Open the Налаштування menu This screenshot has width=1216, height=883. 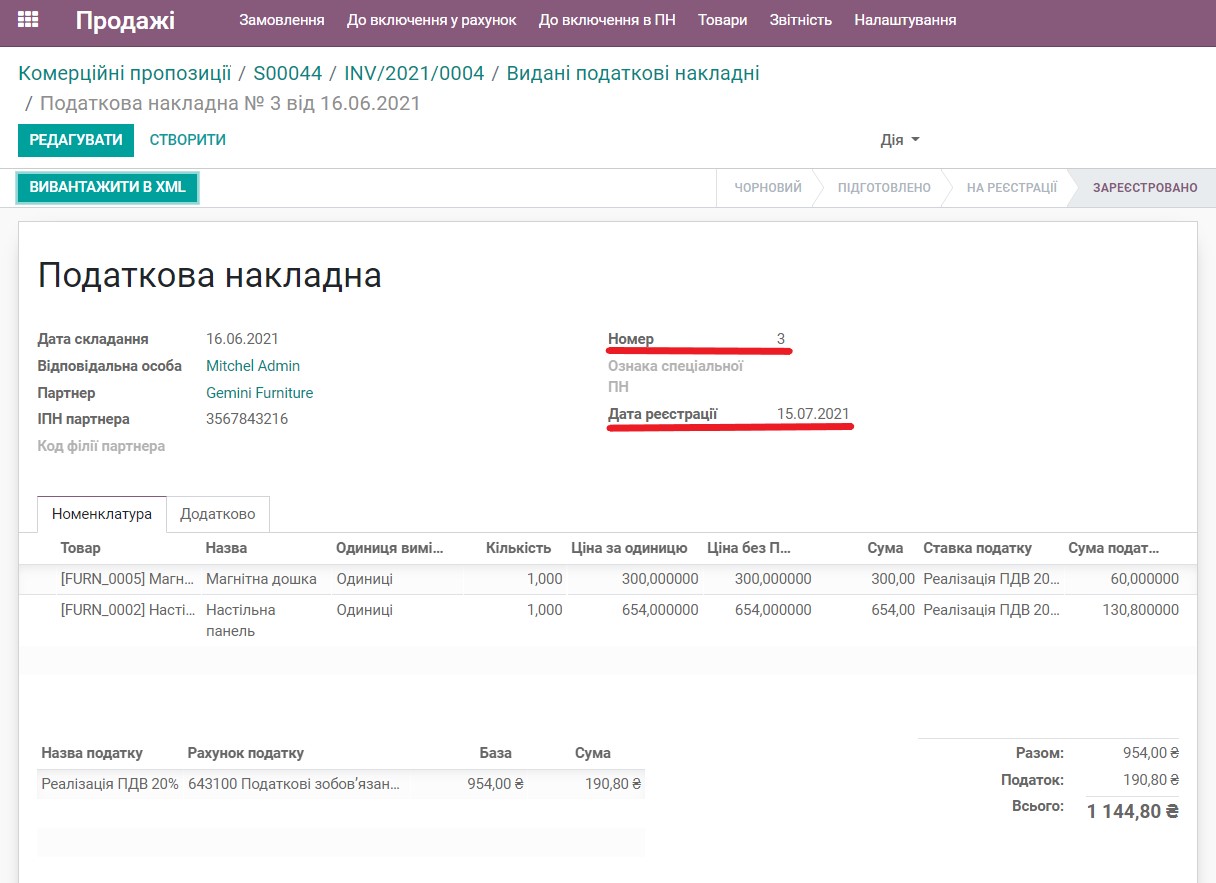[903, 19]
